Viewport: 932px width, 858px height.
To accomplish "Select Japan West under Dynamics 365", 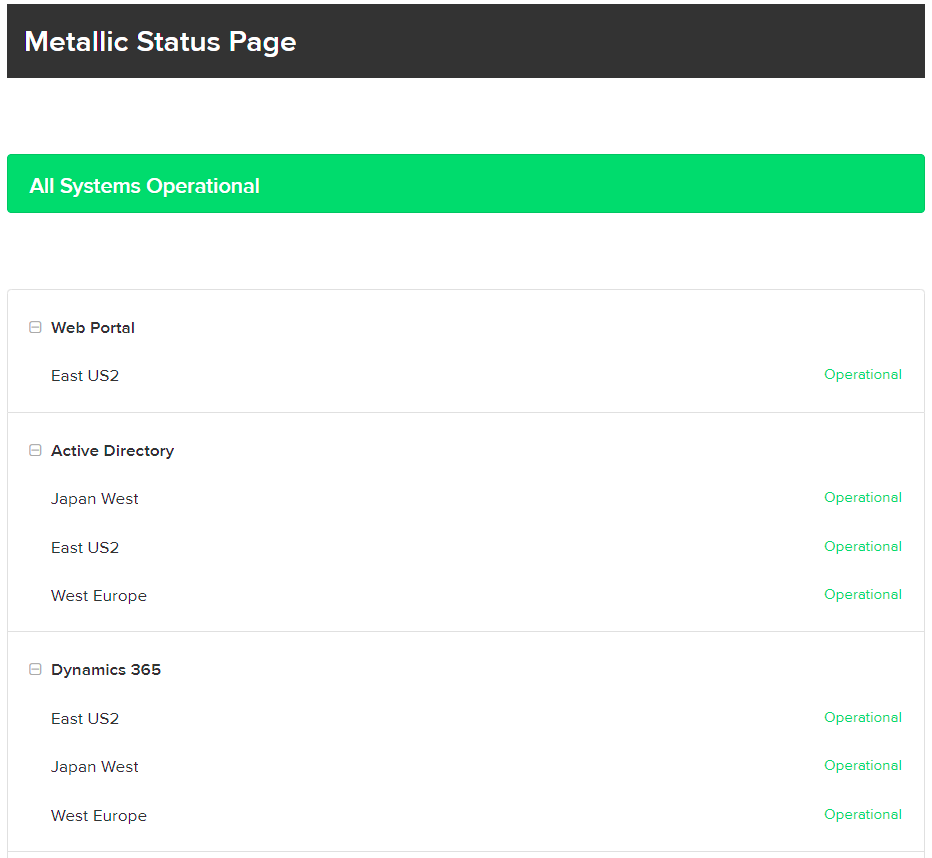I will (95, 767).
